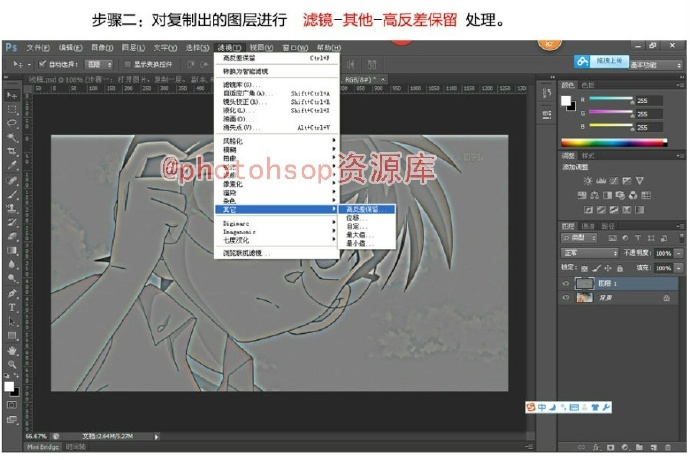Select the Hand tool
Screen dimensions: 690x460
12,351
